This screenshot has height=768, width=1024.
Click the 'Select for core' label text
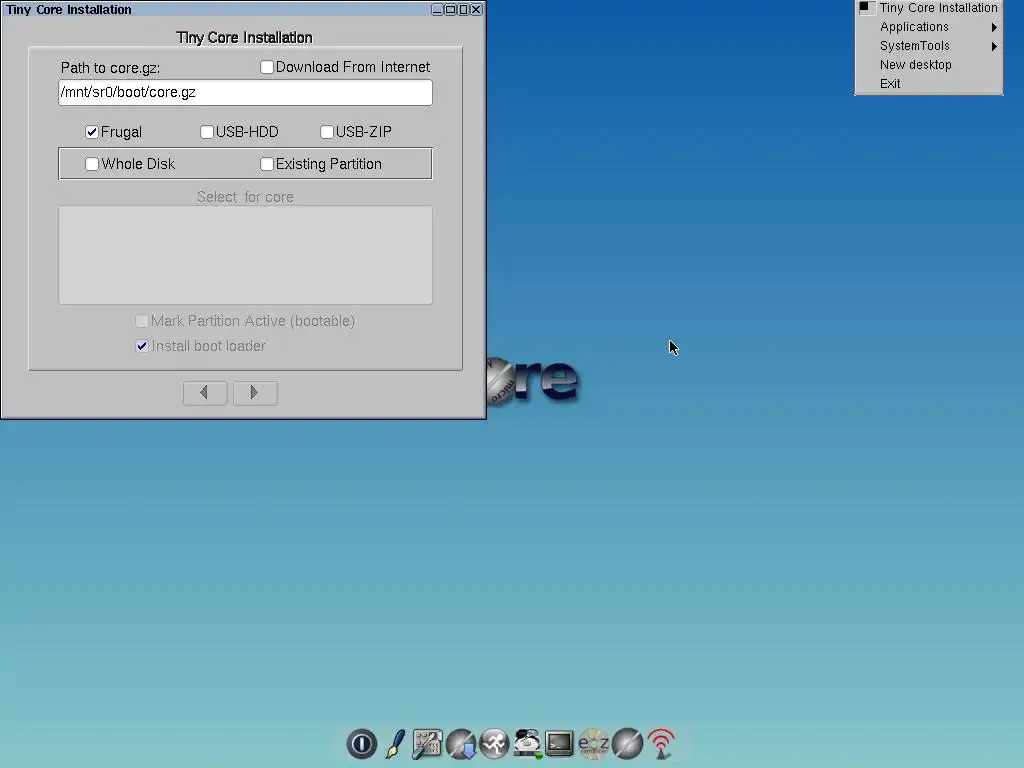coord(245,197)
